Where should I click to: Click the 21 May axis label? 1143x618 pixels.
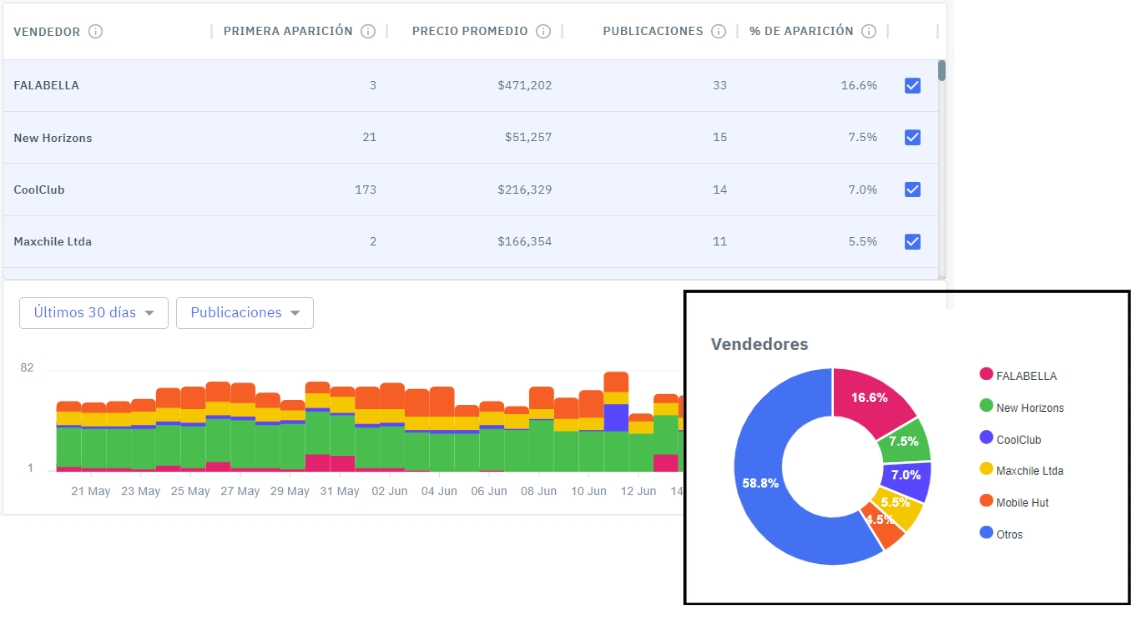point(90,491)
